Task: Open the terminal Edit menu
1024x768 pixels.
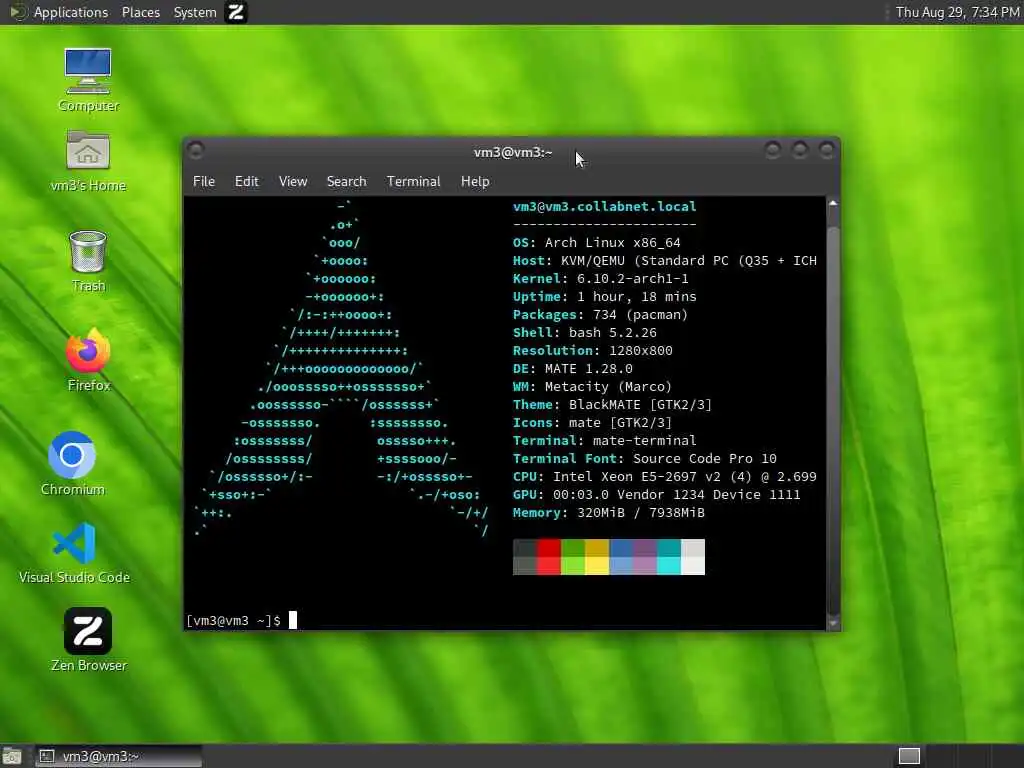Action: 246,182
